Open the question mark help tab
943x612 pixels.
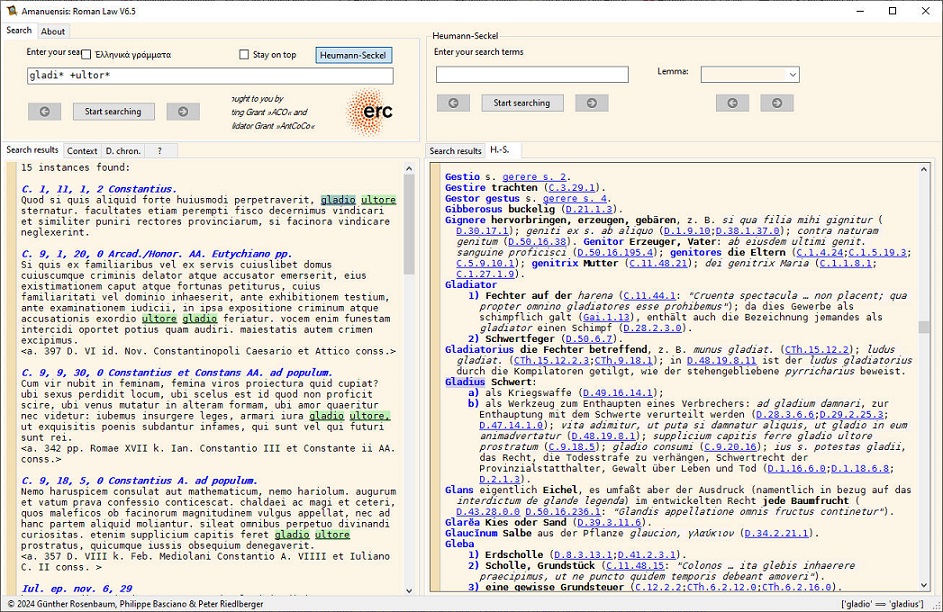[159, 151]
